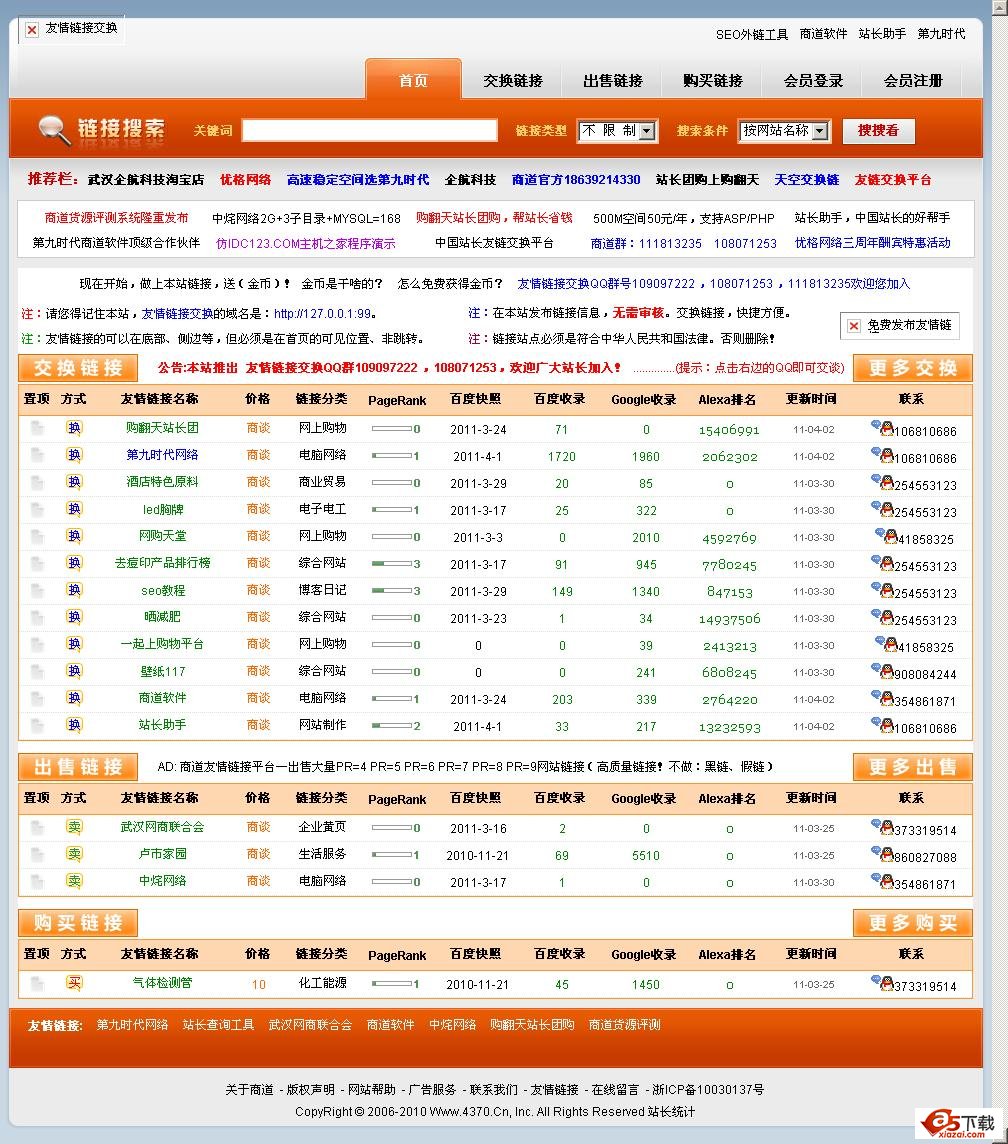
Task: Open the 商道货源评测系统隆重发布 ad link
Action: 116,217
